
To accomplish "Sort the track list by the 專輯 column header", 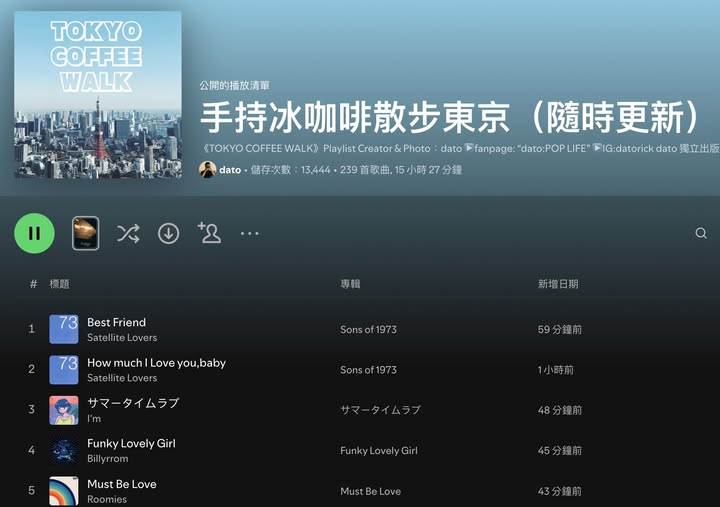I will pos(350,284).
